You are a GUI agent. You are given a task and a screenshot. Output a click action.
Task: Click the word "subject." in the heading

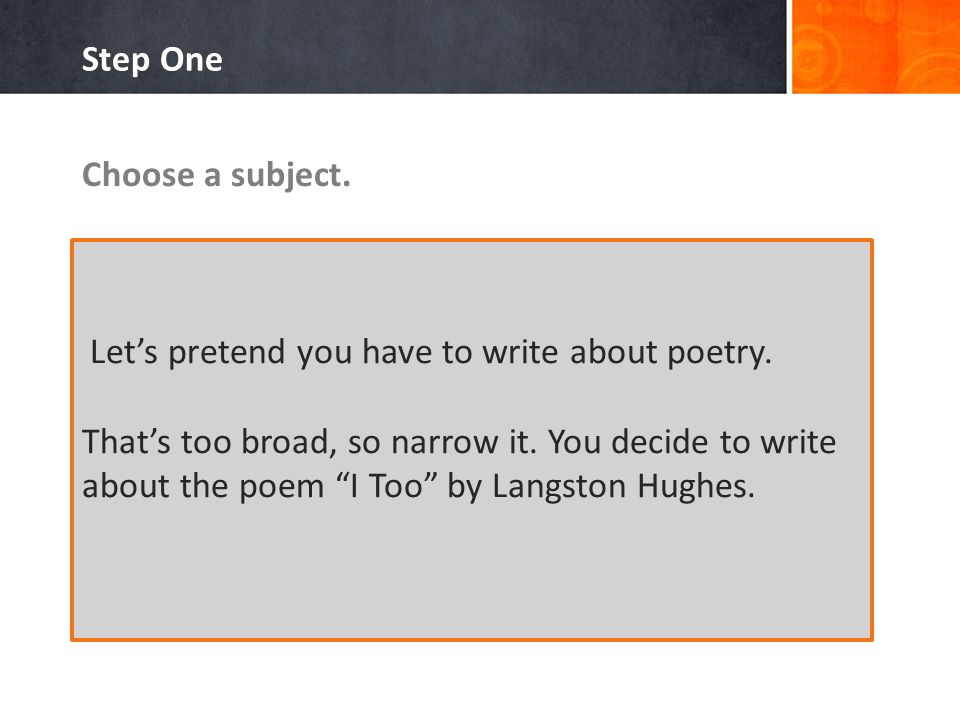(x=290, y=176)
